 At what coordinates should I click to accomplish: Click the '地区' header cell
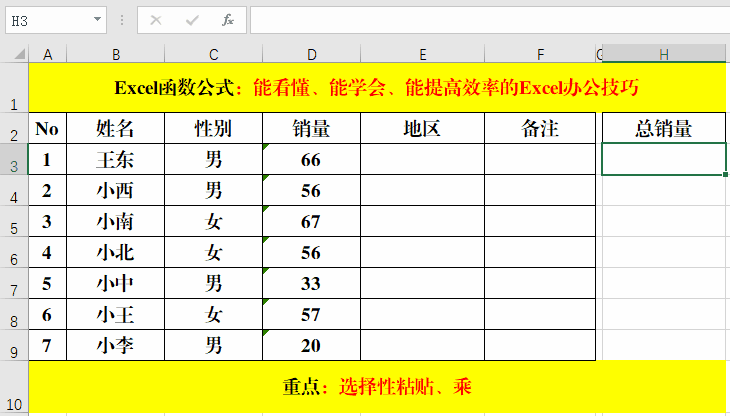pos(422,128)
